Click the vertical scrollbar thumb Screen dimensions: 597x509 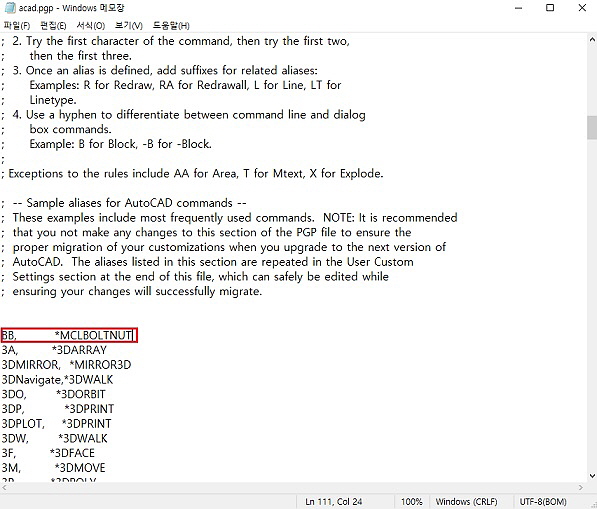592,128
